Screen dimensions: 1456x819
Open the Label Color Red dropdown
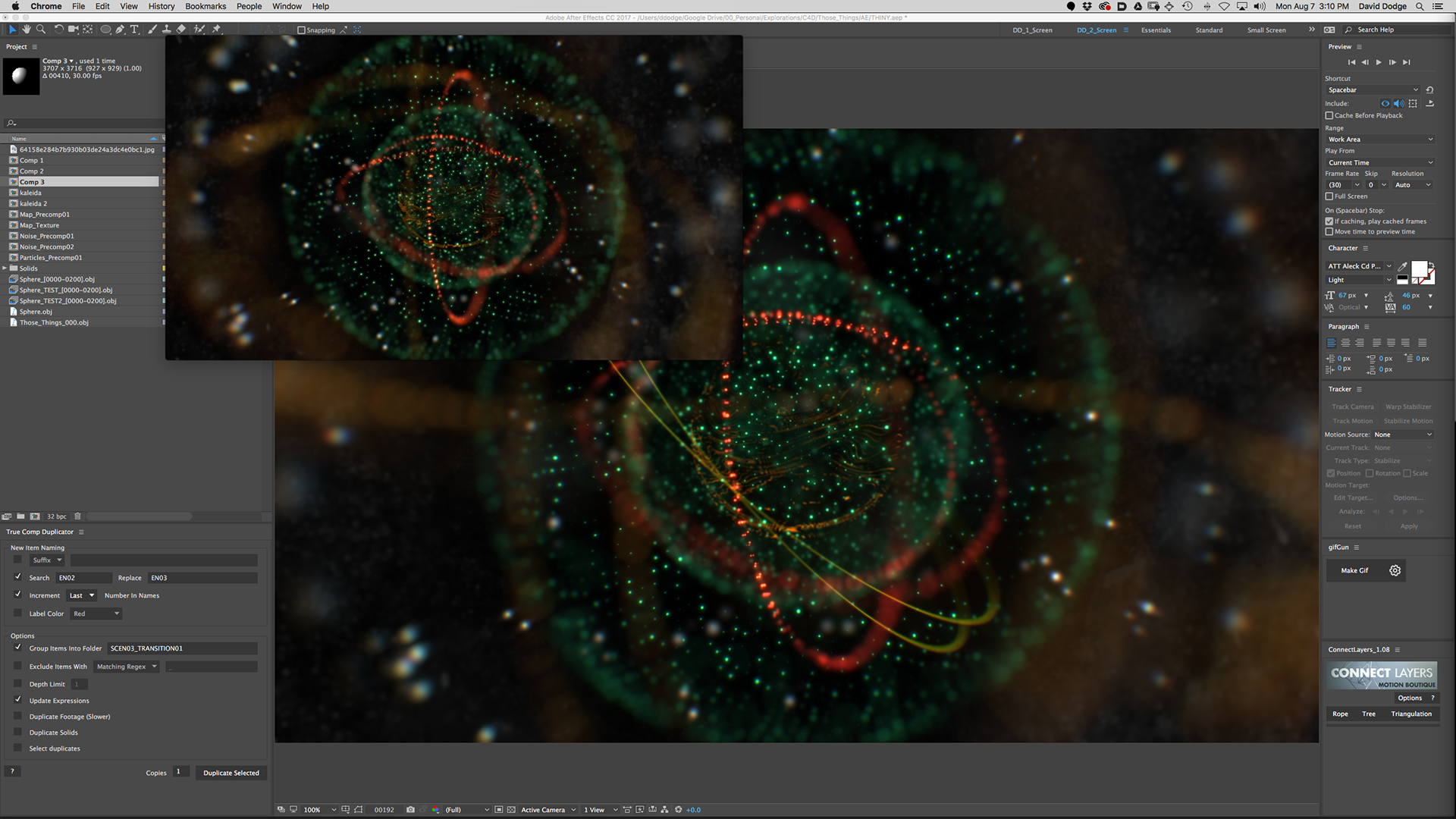pos(96,613)
